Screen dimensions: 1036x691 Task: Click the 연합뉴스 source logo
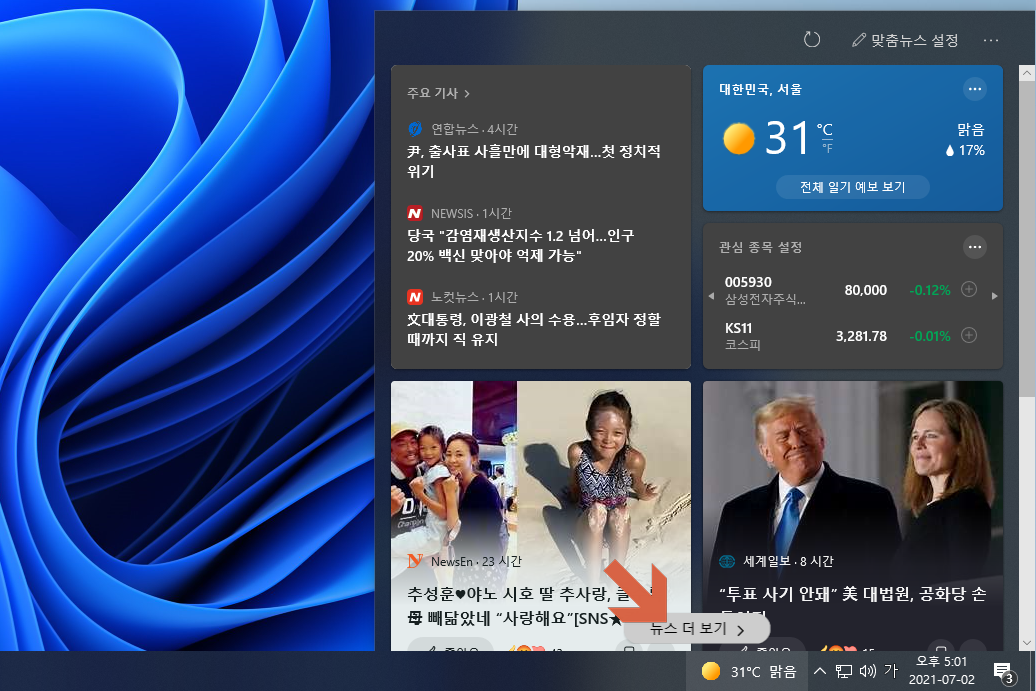point(415,129)
